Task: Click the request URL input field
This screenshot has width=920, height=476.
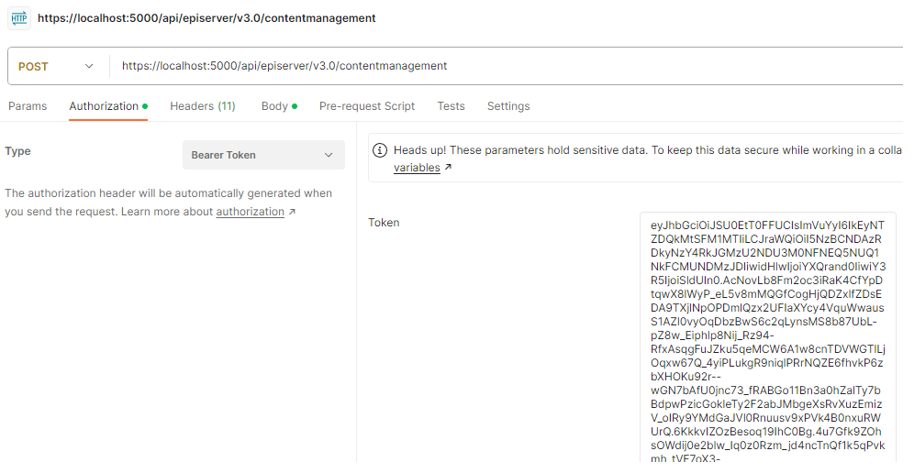Action: point(500,66)
